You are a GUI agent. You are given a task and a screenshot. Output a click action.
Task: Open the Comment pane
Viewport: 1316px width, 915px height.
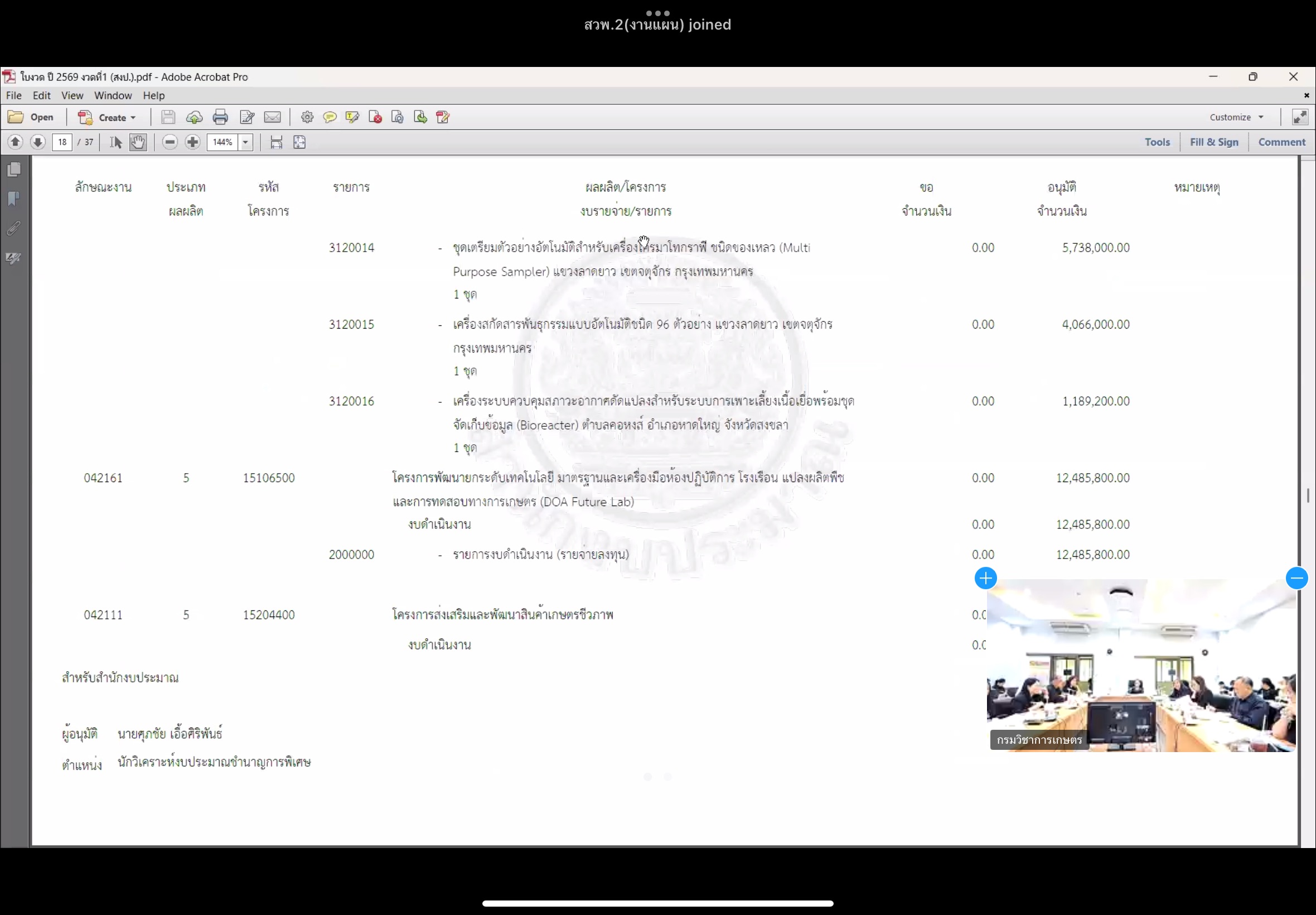1281,142
